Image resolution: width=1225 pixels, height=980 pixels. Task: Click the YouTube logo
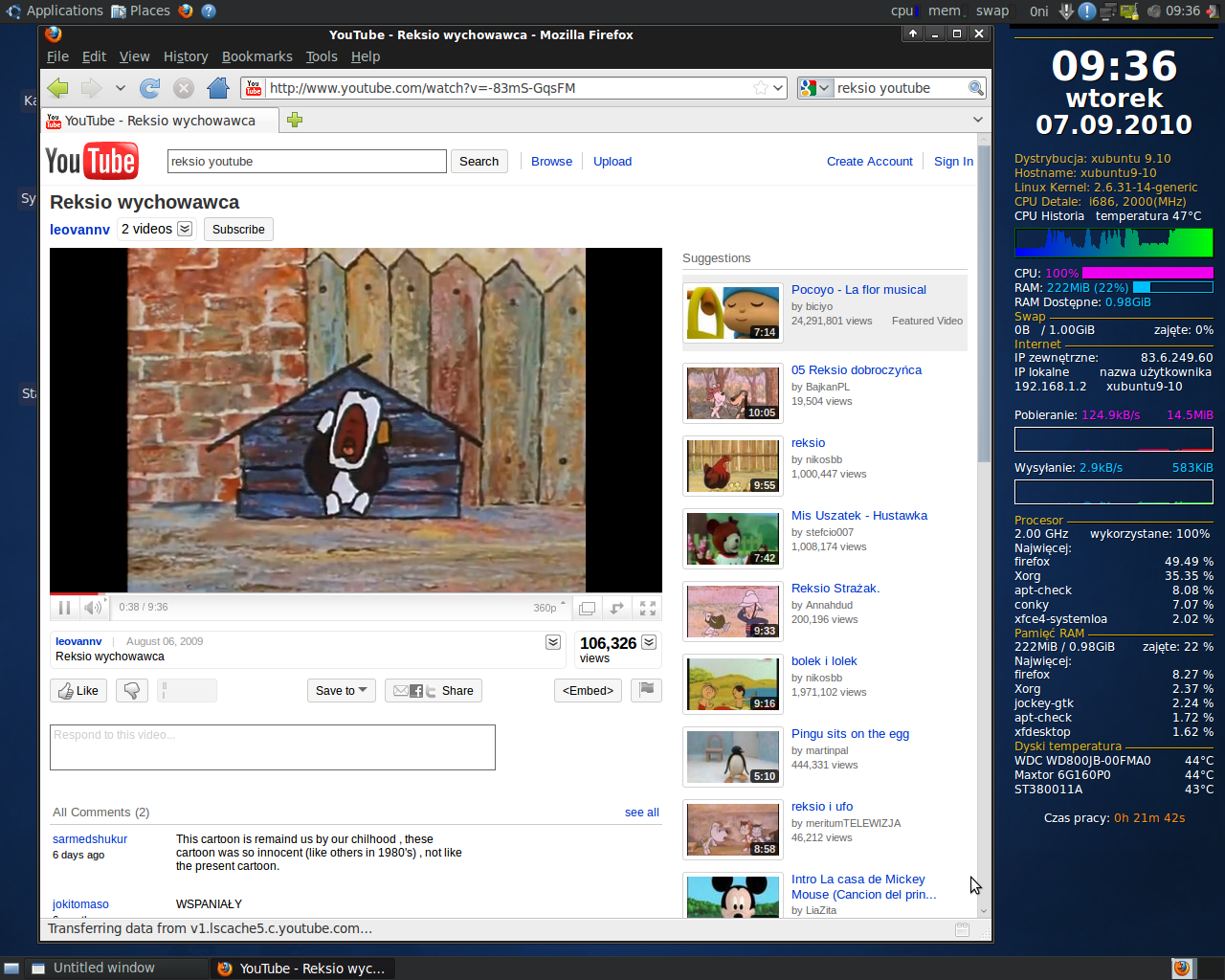tap(92, 161)
